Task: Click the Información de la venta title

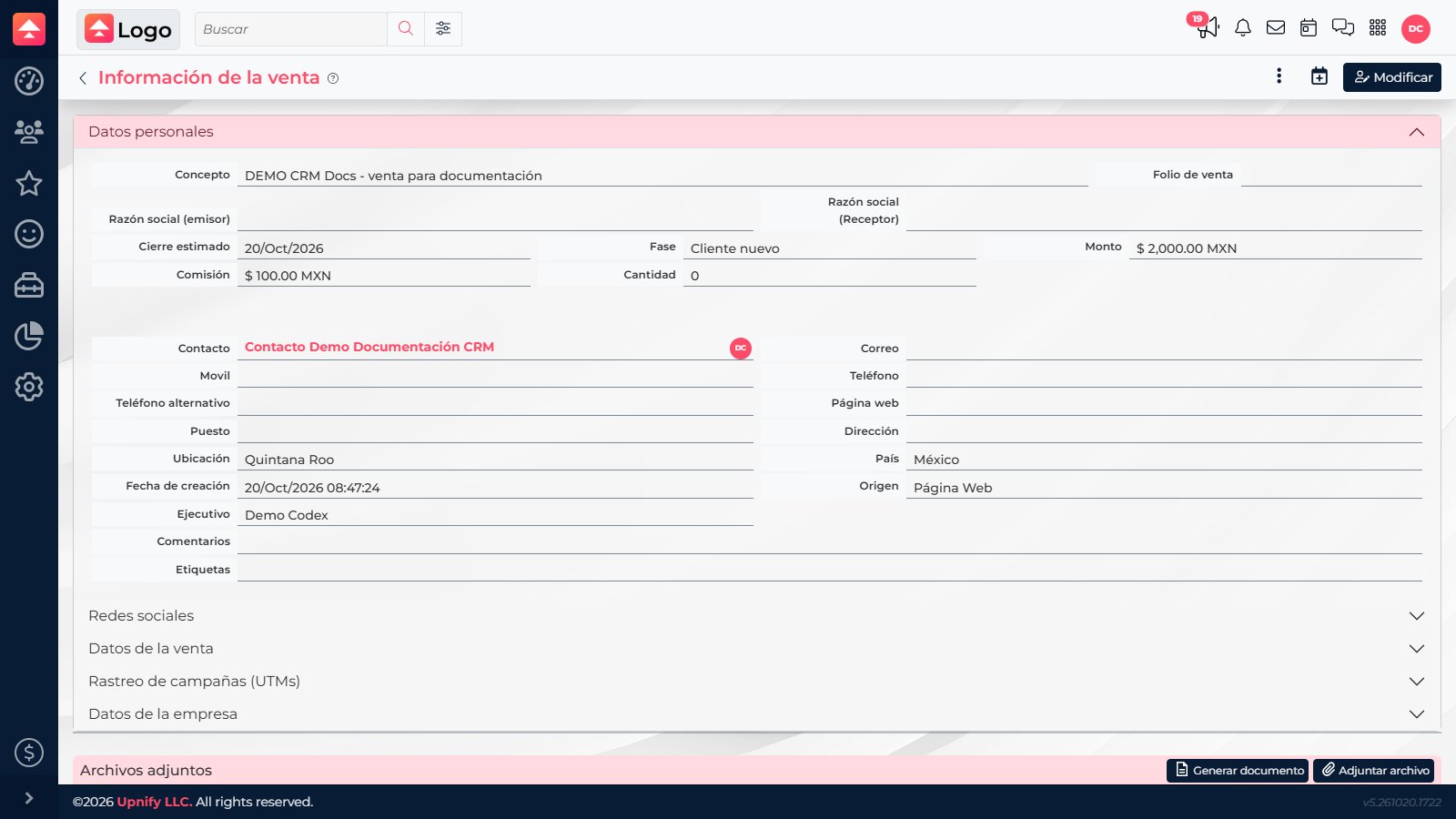Action: 209,77
